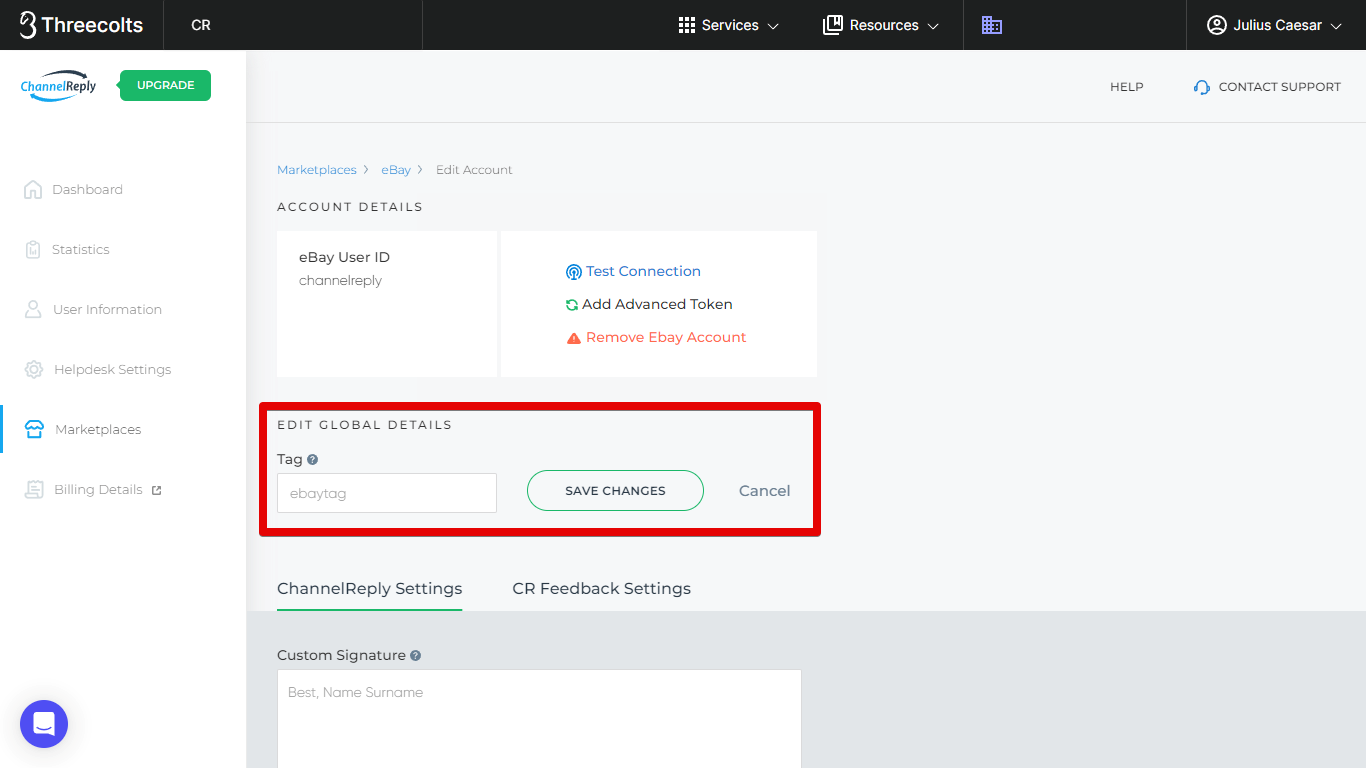Click the Billing Details receipt icon
Image resolution: width=1366 pixels, height=768 pixels.
[34, 489]
